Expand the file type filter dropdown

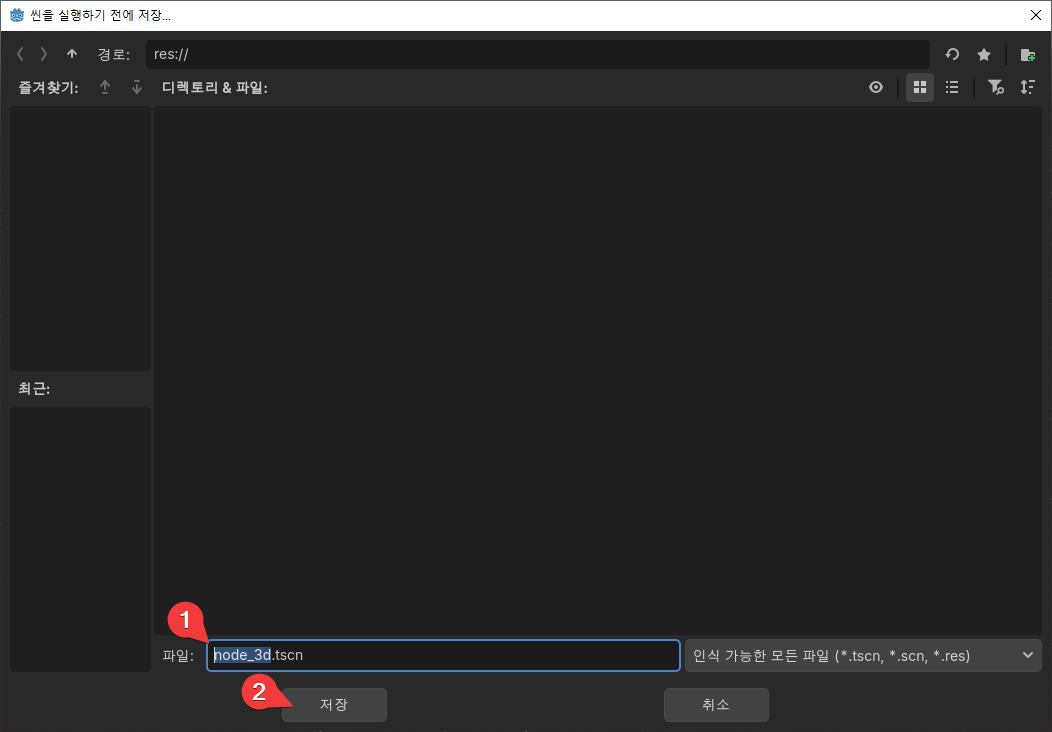[x=1027, y=655]
